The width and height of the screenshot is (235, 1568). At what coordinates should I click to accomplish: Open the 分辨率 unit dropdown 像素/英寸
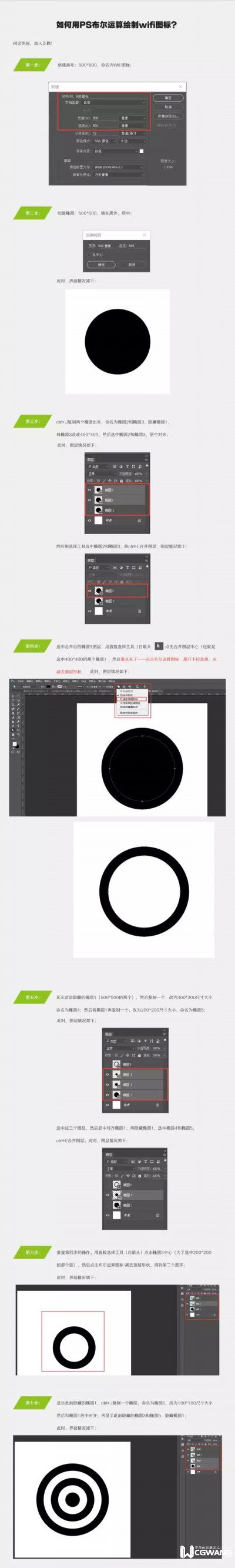coord(133,134)
